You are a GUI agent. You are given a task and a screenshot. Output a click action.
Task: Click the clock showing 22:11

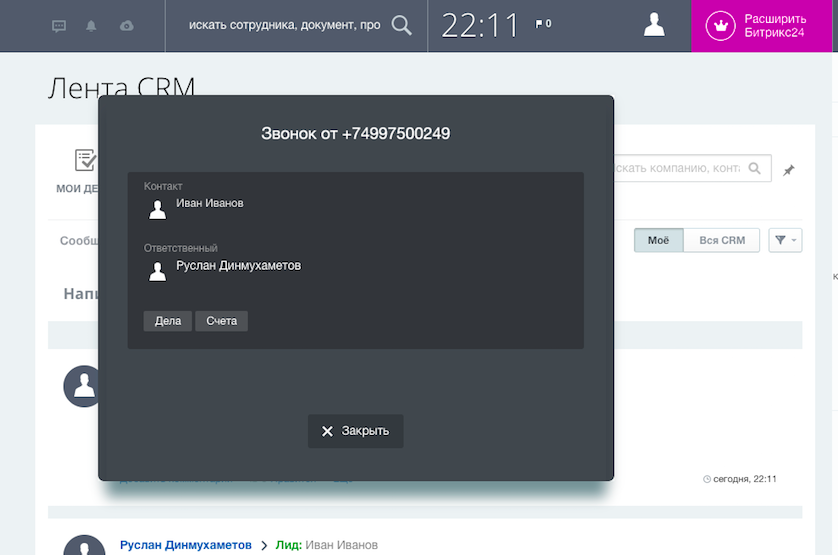(480, 26)
